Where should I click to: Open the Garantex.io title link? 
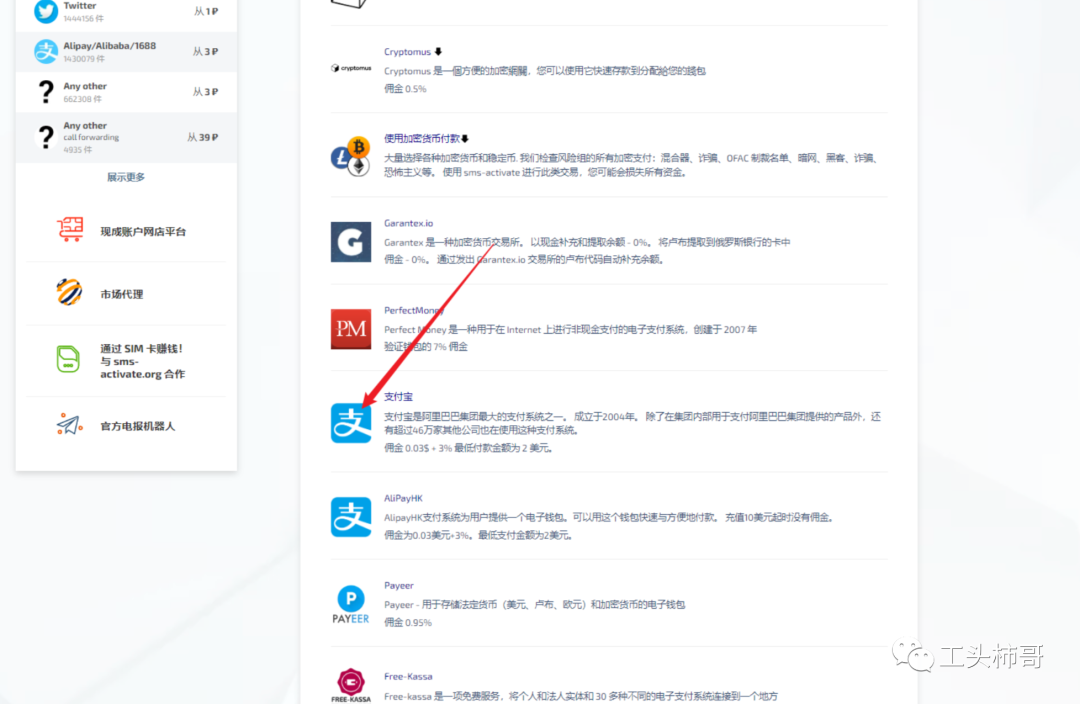coord(408,223)
